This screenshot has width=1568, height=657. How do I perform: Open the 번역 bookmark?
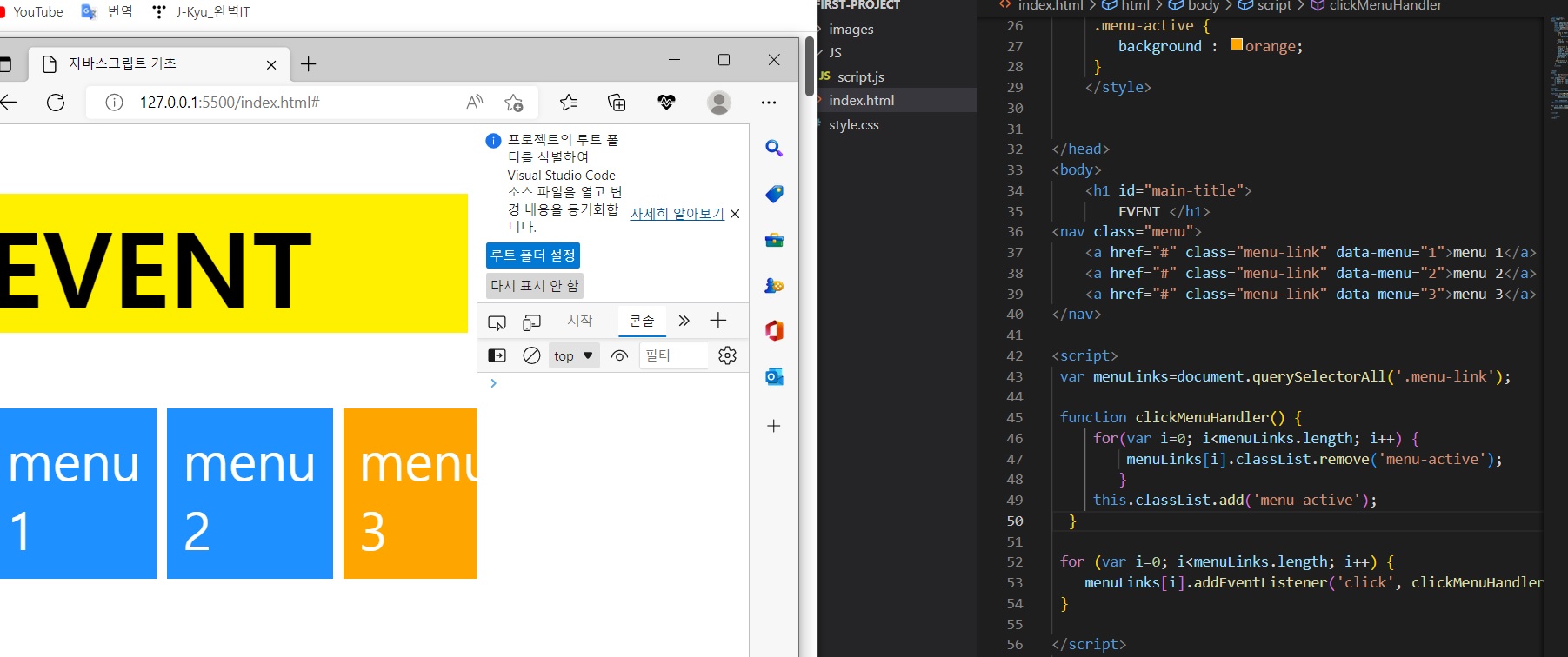107,12
